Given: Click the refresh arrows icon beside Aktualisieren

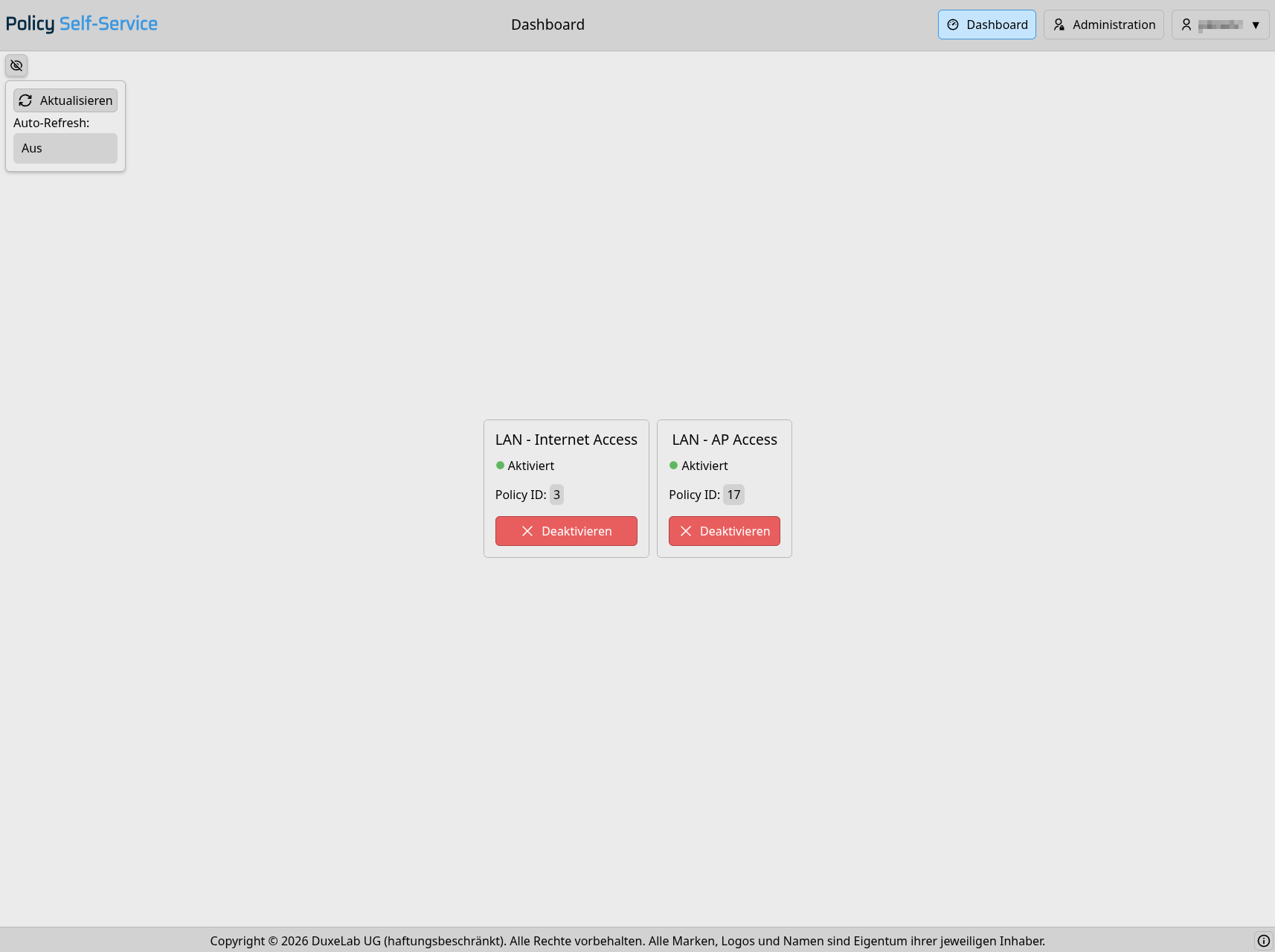Looking at the screenshot, I should [25, 100].
